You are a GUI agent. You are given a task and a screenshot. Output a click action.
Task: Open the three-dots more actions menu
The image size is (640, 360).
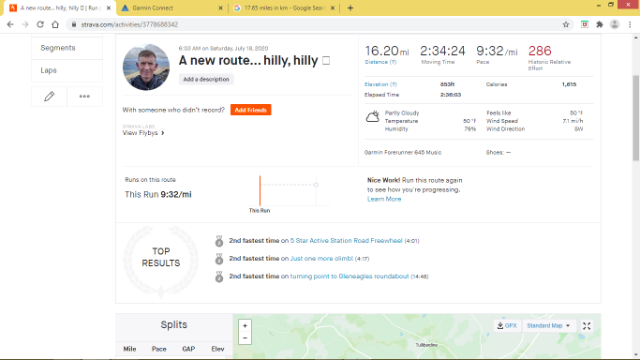coord(84,96)
